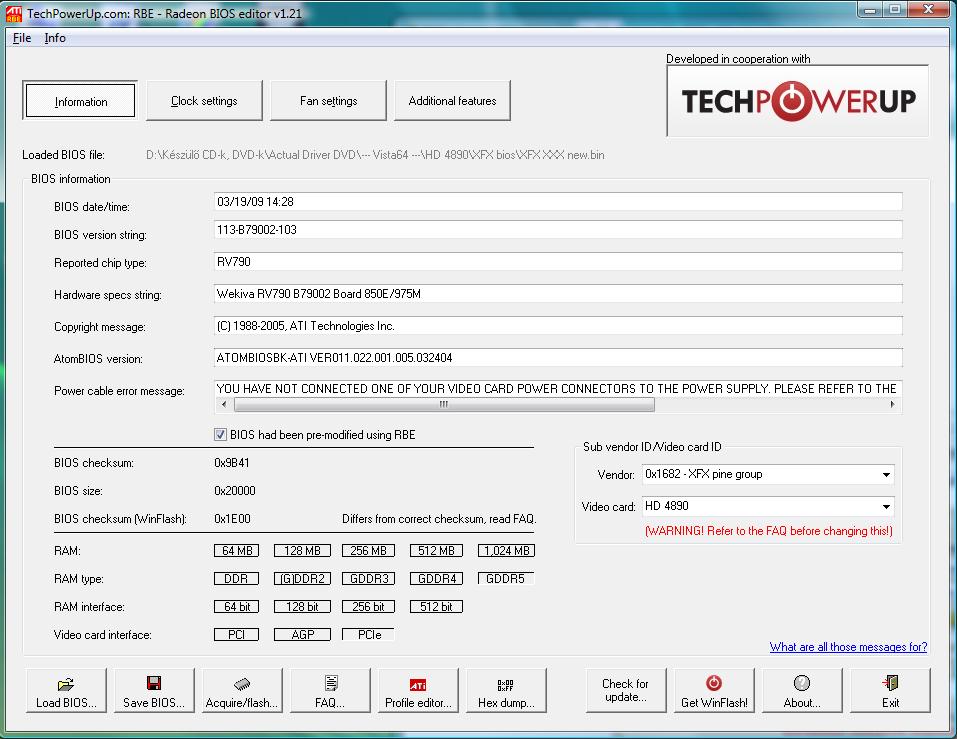
Task: Click the 128 MB RAM indicator
Action: [302, 550]
